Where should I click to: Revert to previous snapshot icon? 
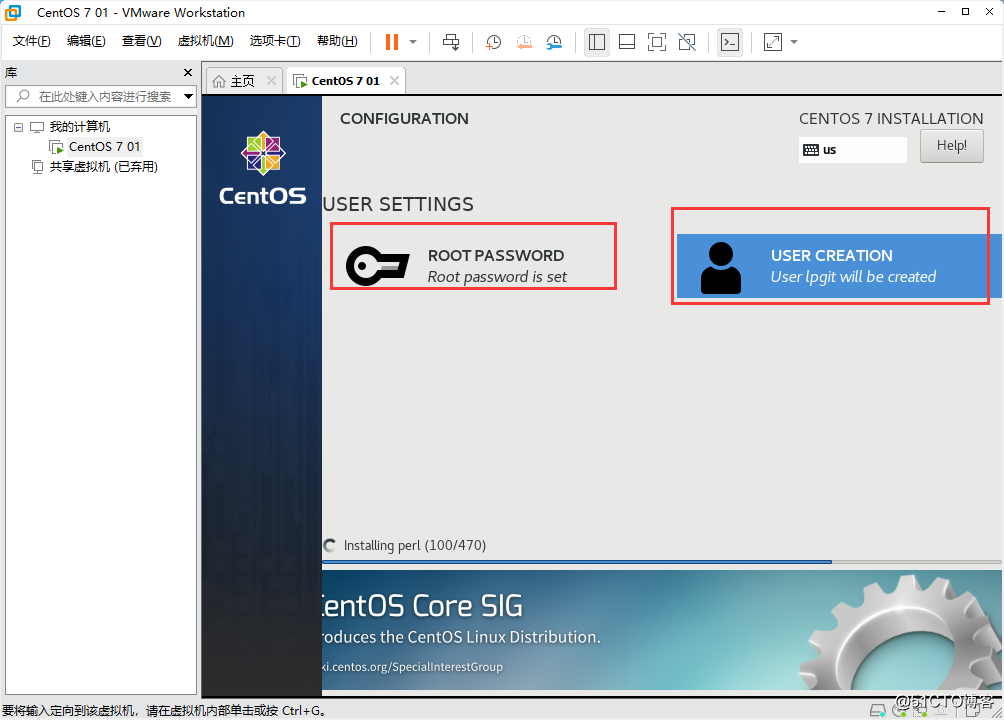pyautogui.click(x=524, y=42)
